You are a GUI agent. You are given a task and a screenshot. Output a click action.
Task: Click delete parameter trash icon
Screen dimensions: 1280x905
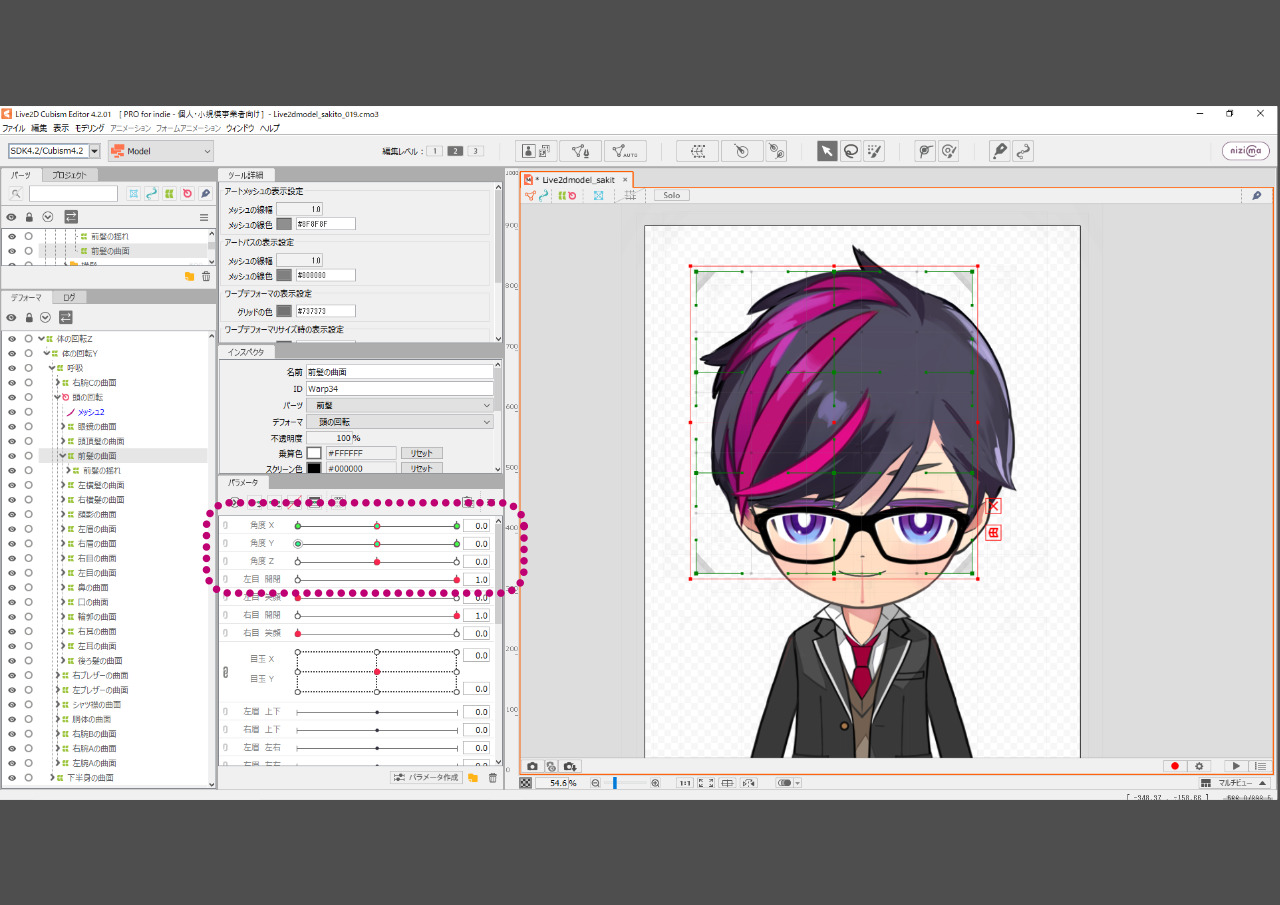(x=492, y=777)
